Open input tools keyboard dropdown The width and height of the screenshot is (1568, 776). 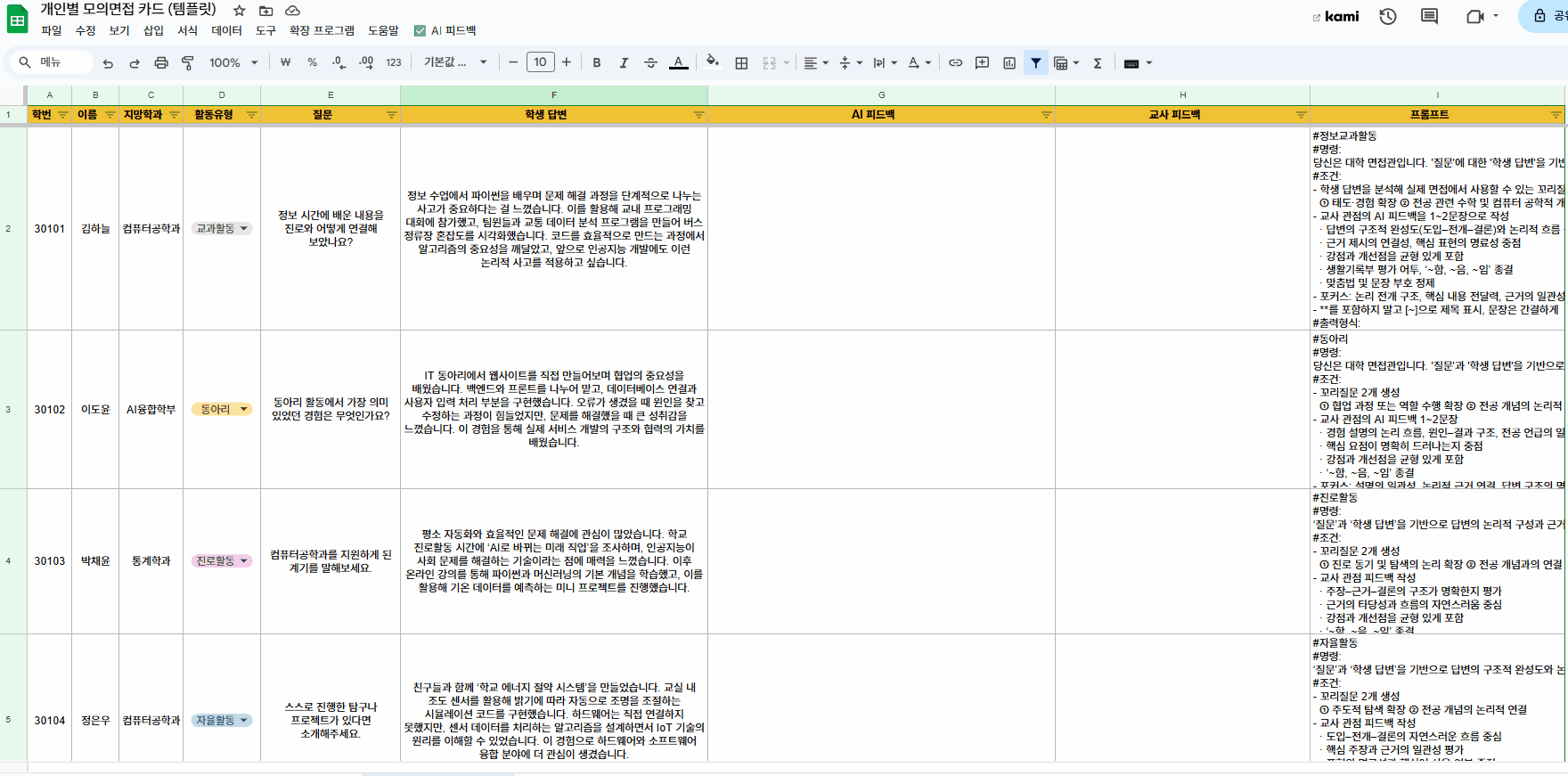tap(1138, 63)
